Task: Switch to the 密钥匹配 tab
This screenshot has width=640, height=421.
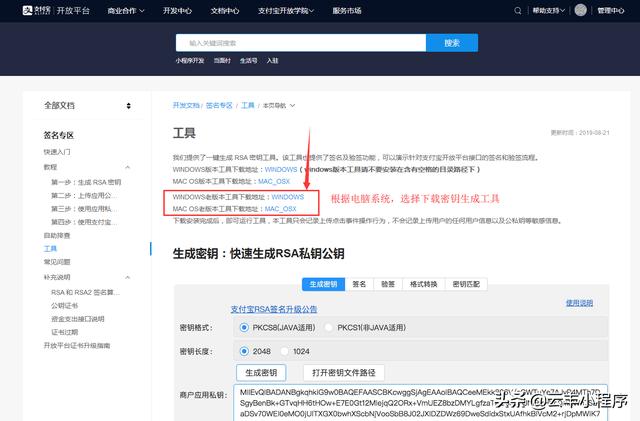Action: tap(466, 284)
